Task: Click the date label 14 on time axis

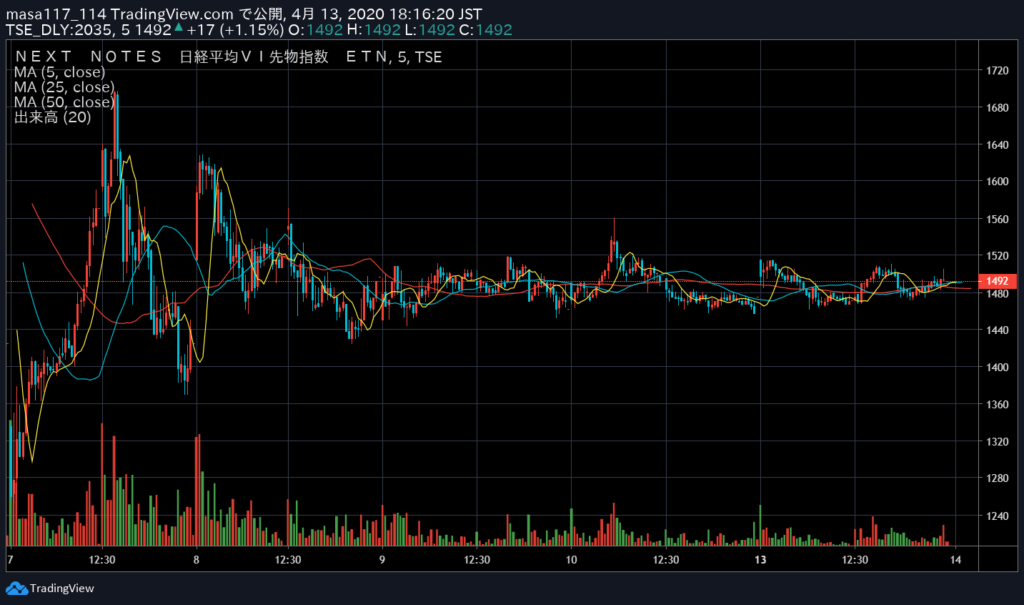Action: [955, 560]
